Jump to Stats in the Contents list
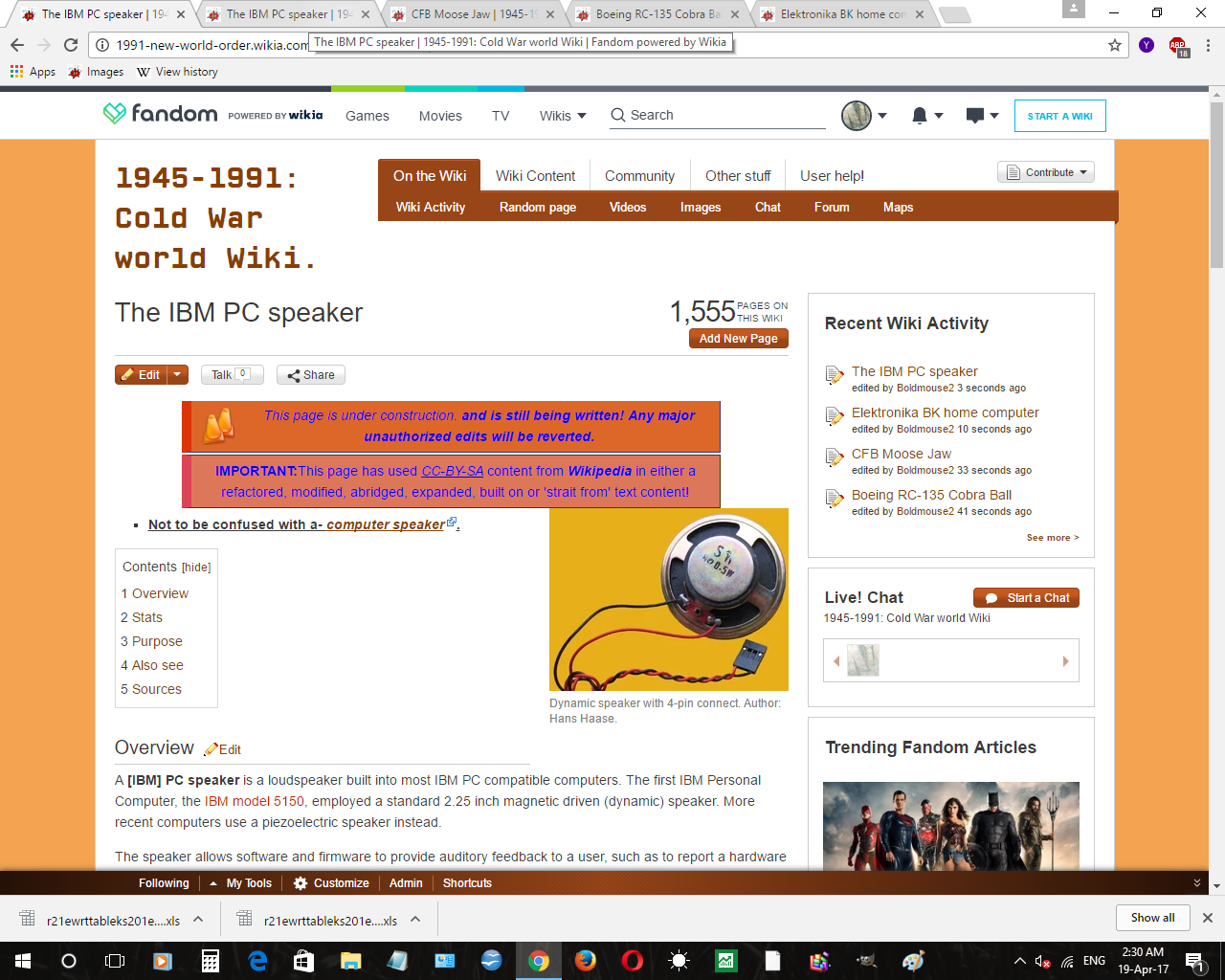 [142, 617]
